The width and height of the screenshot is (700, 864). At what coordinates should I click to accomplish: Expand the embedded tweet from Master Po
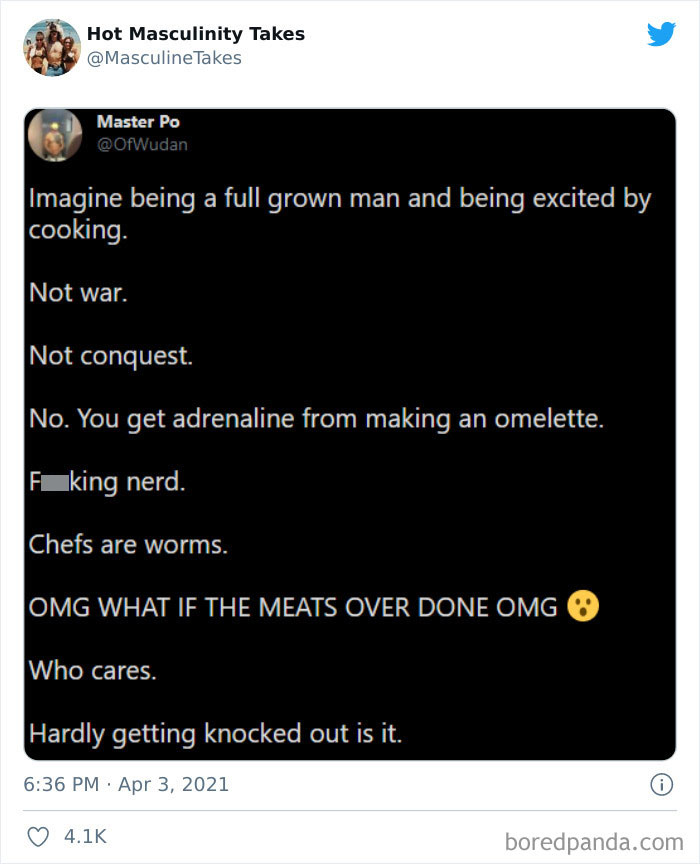point(350,430)
